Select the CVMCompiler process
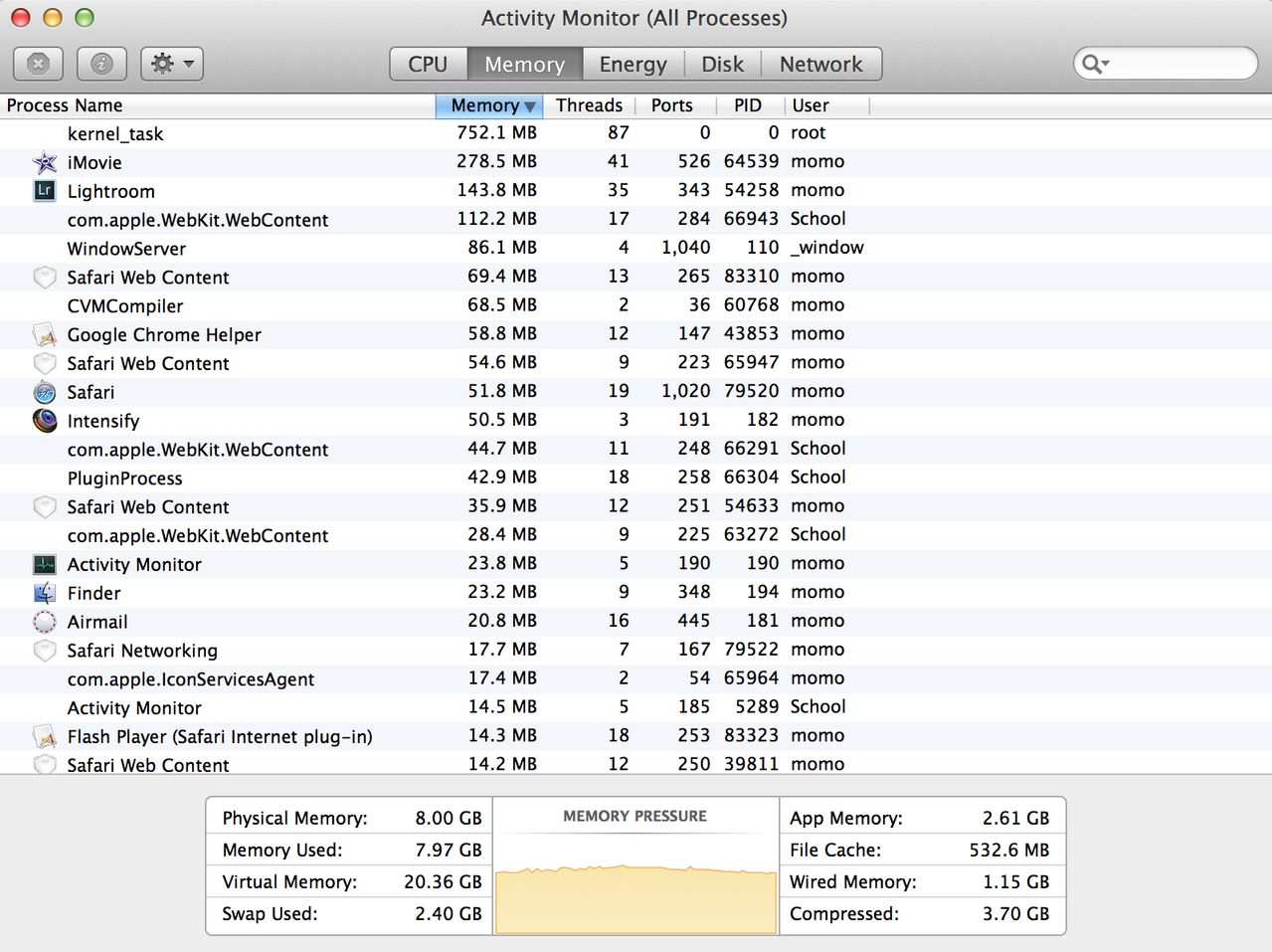This screenshot has width=1272, height=952. 636,305
